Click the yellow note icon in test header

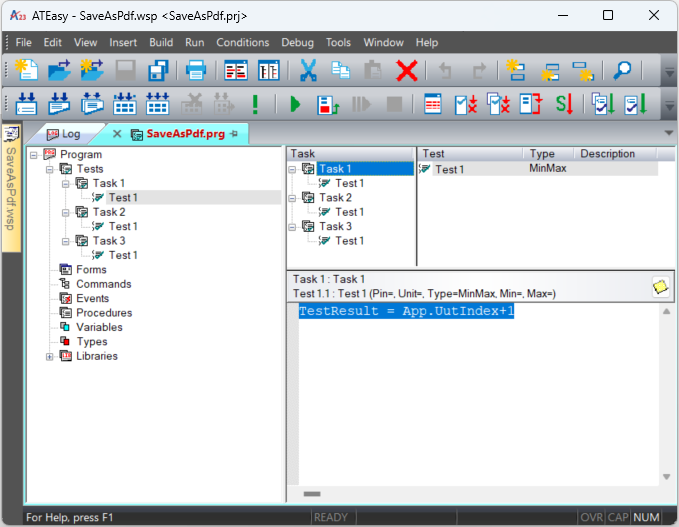point(660,287)
